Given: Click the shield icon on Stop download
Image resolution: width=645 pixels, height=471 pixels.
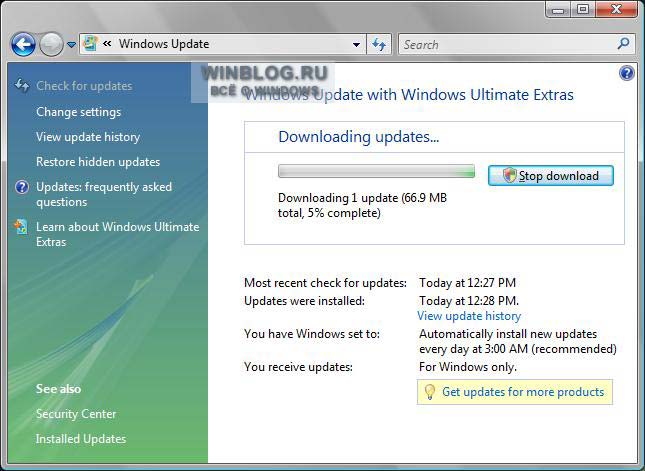Looking at the screenshot, I should [509, 176].
